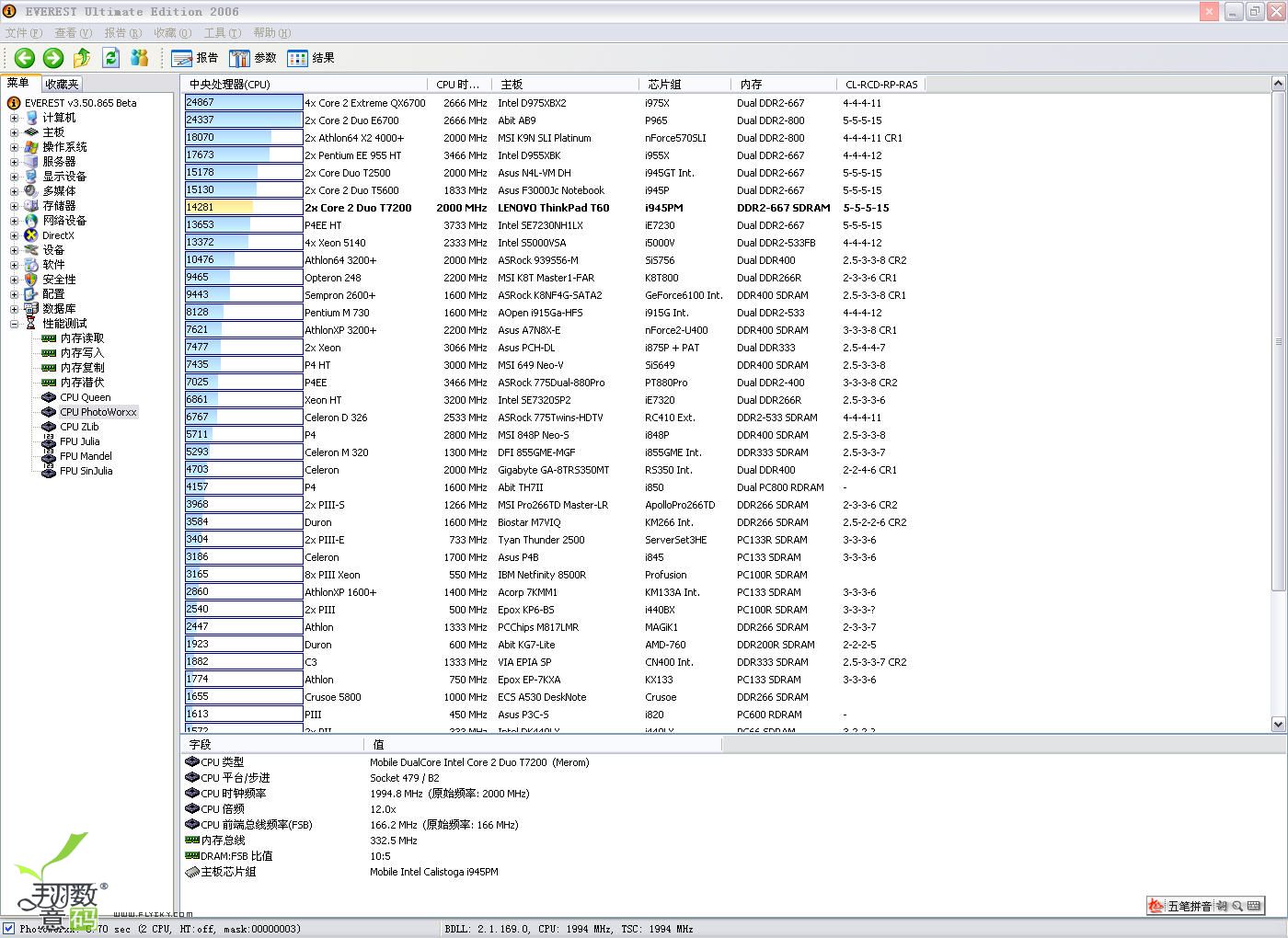Select the 主板 motherboard chip icon
The height and width of the screenshot is (938, 1288).
tap(31, 132)
